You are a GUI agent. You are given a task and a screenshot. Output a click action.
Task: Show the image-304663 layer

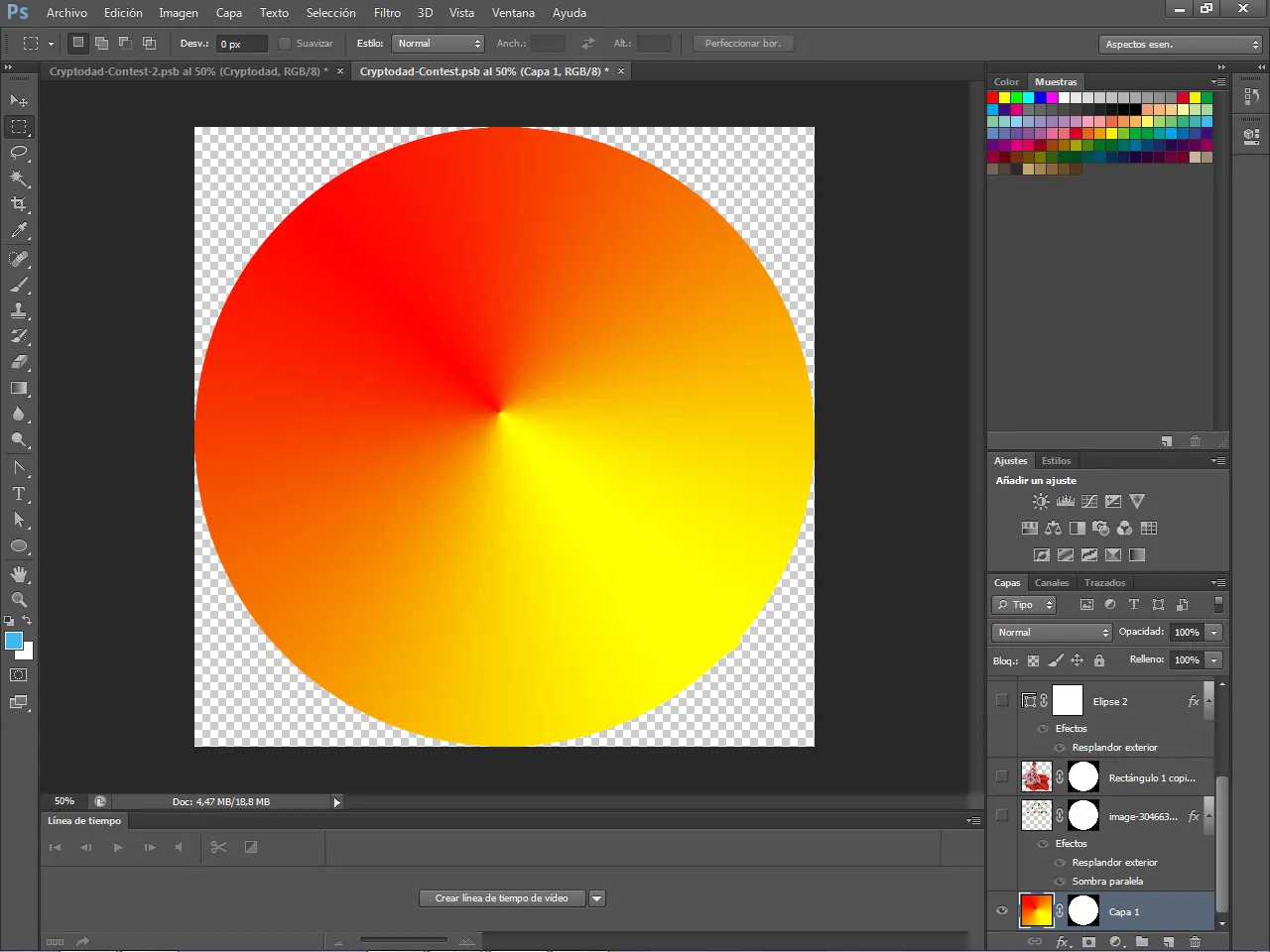tap(1001, 815)
